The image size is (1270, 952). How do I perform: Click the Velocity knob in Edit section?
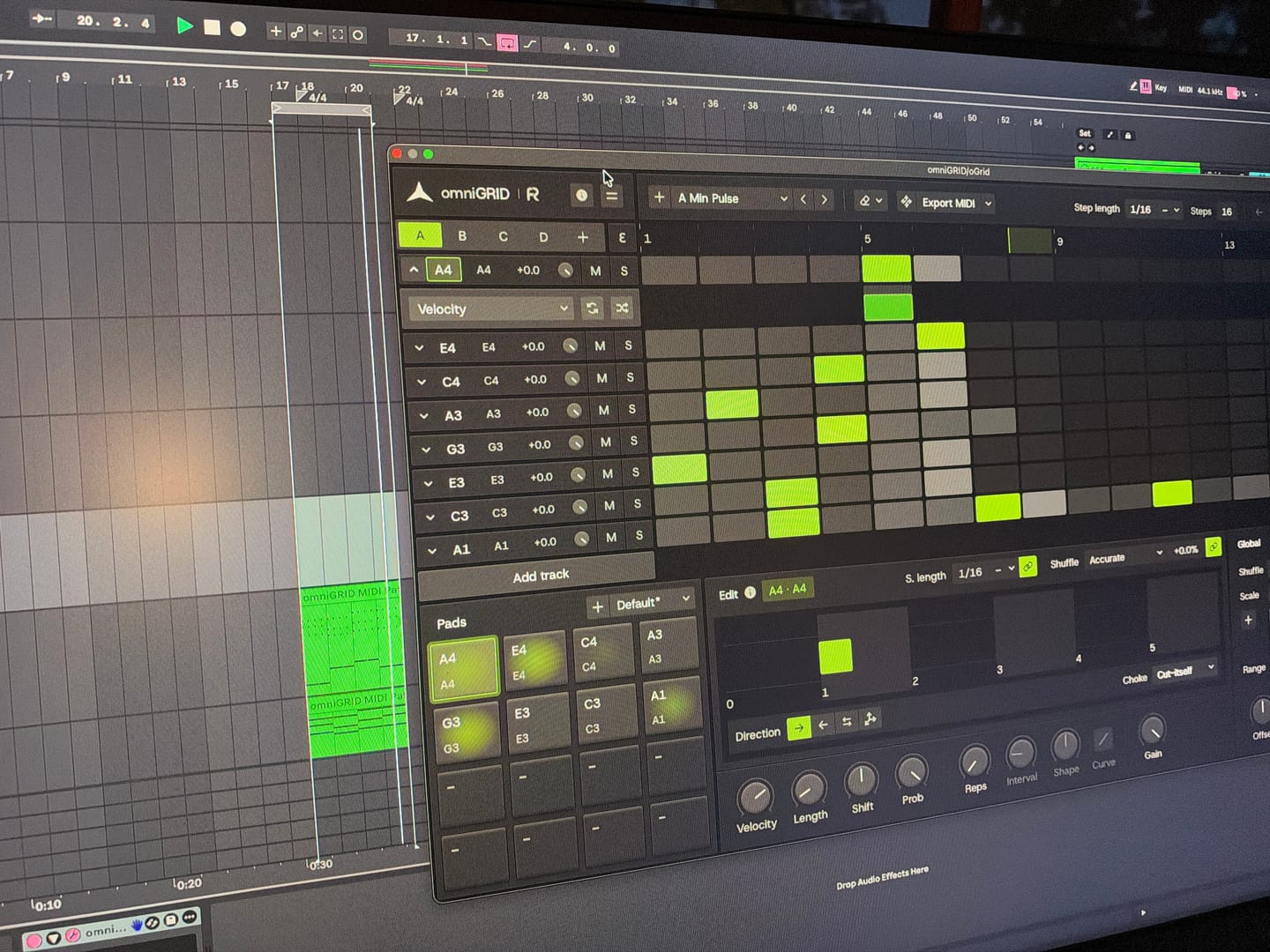755,796
